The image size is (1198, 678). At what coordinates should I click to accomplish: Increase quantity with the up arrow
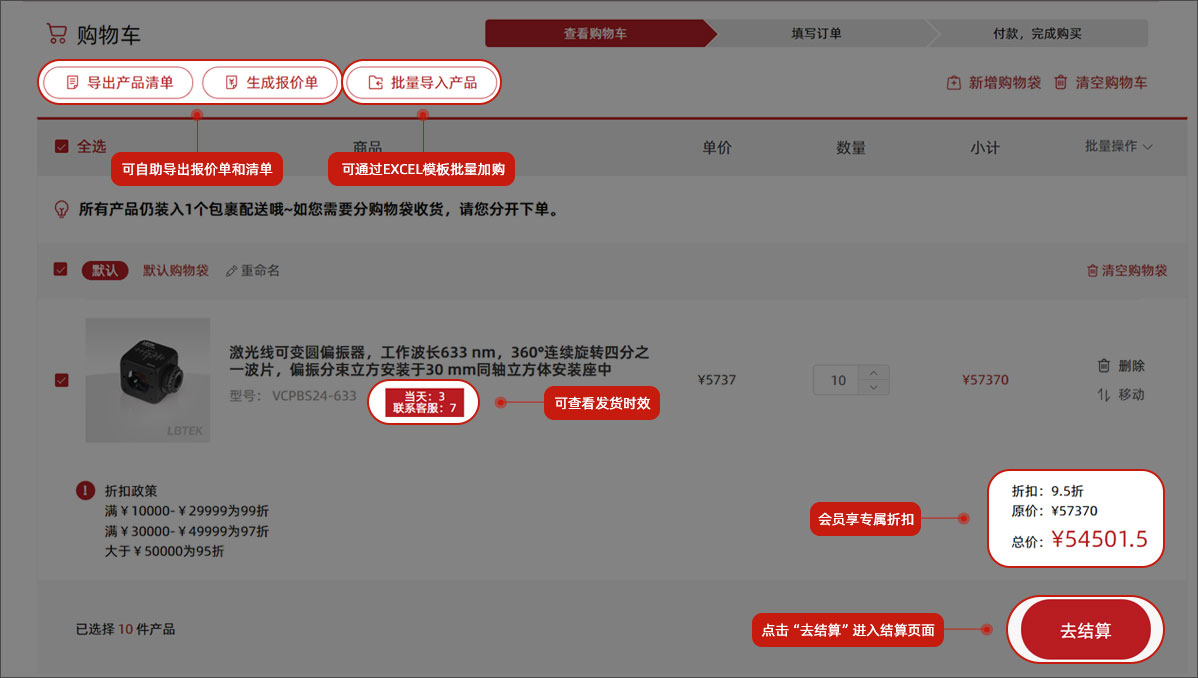coord(874,372)
